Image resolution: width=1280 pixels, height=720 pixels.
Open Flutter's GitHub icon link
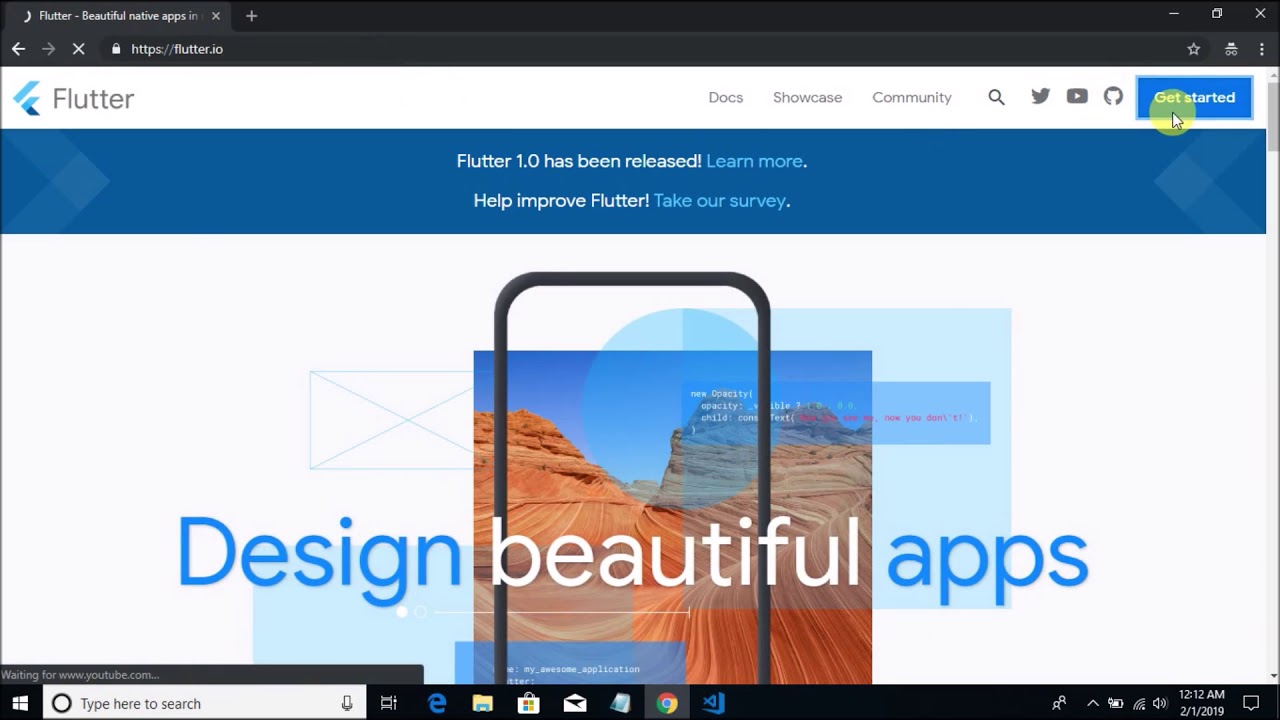coord(1113,96)
